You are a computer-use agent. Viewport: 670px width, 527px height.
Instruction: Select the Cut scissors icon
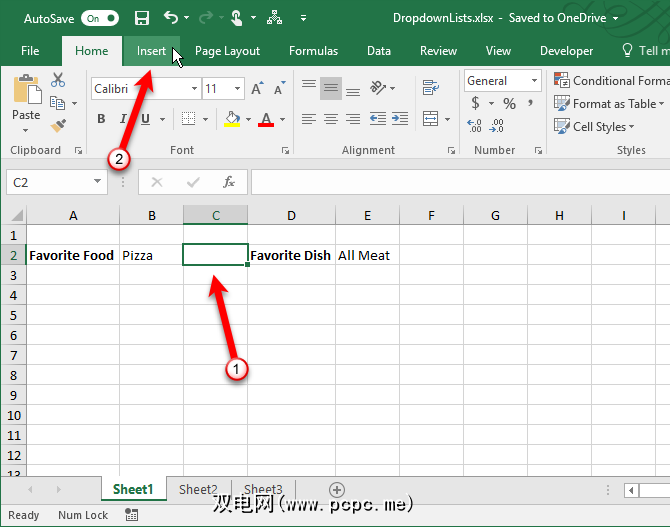click(58, 80)
